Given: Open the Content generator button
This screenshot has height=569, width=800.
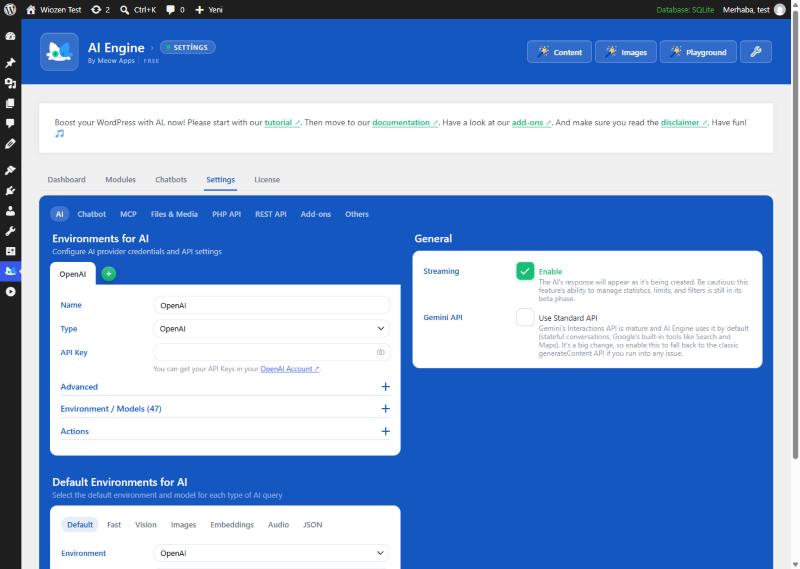Looking at the screenshot, I should click(559, 52).
